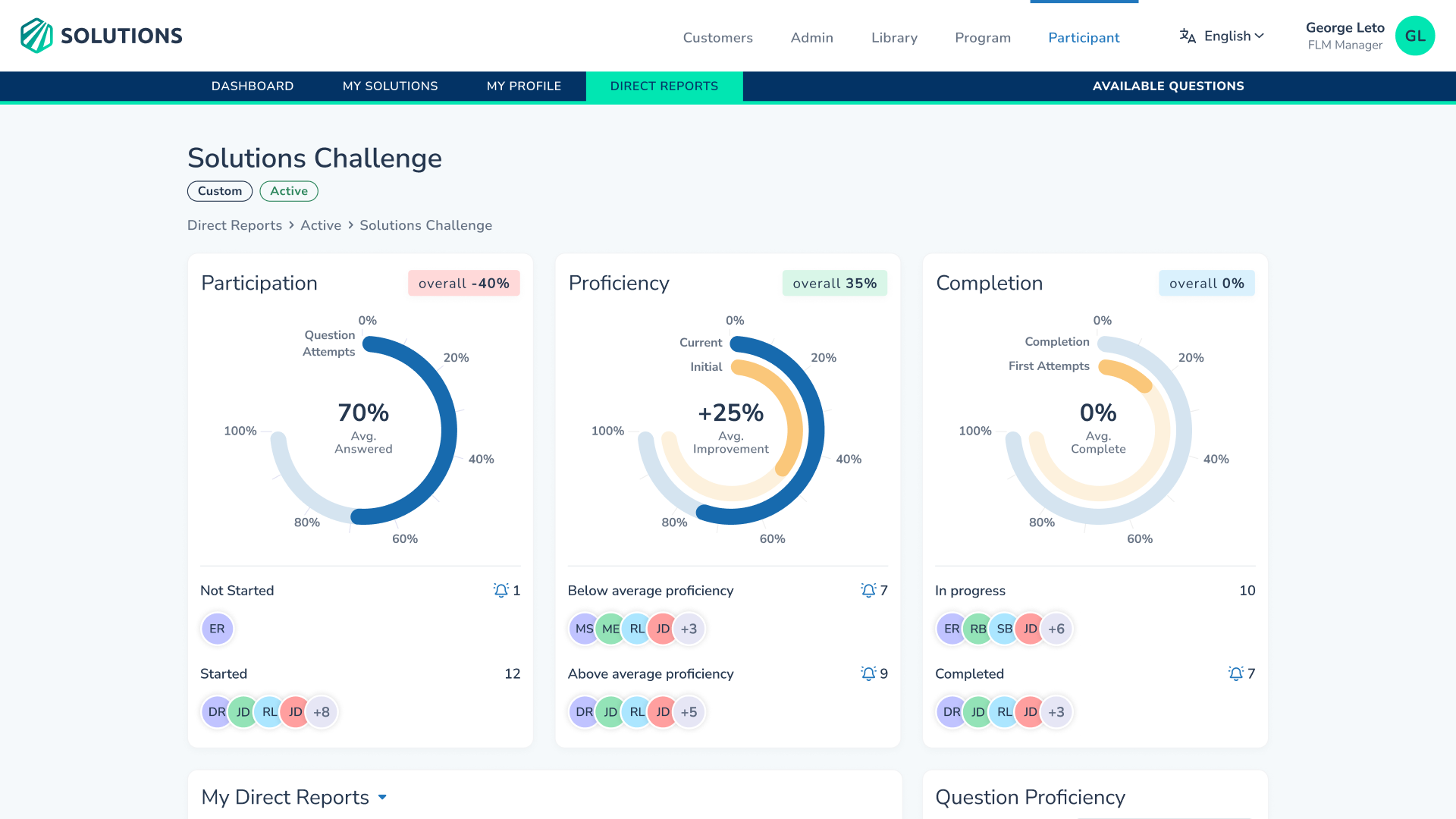Click Direct Reports breadcrumb link

(x=234, y=225)
